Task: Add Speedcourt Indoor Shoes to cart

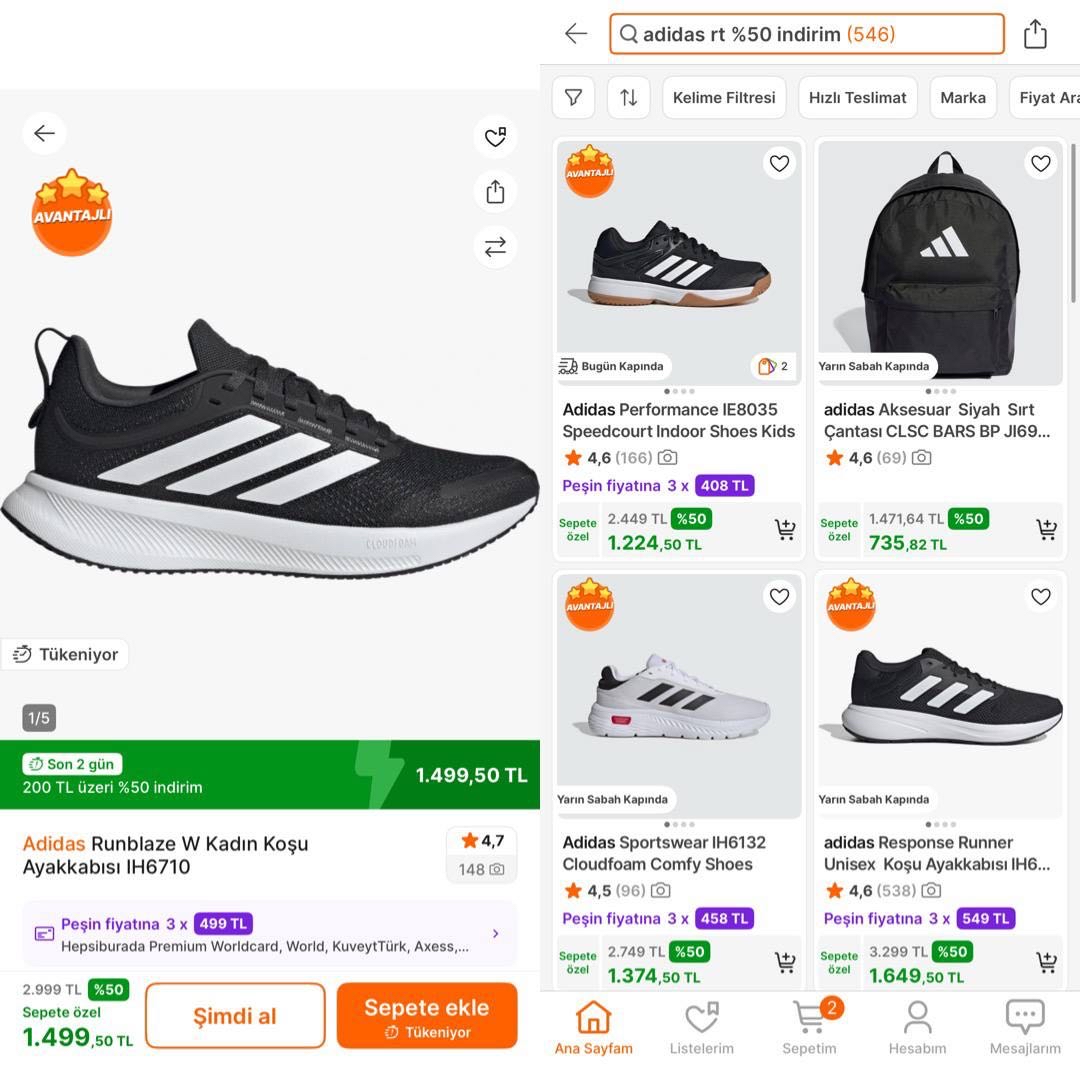Action: [785, 530]
